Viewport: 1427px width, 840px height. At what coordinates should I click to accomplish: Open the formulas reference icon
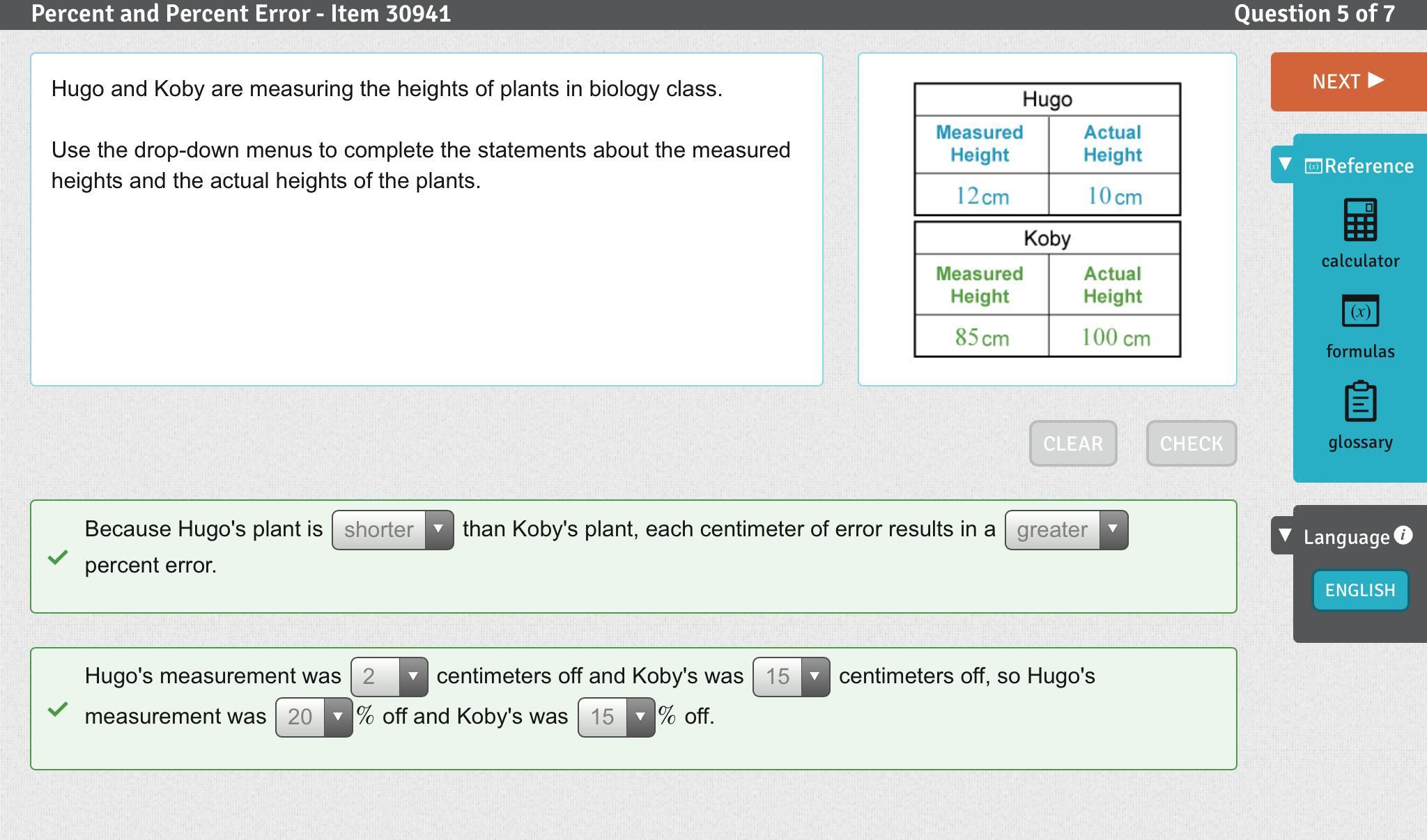[x=1359, y=311]
